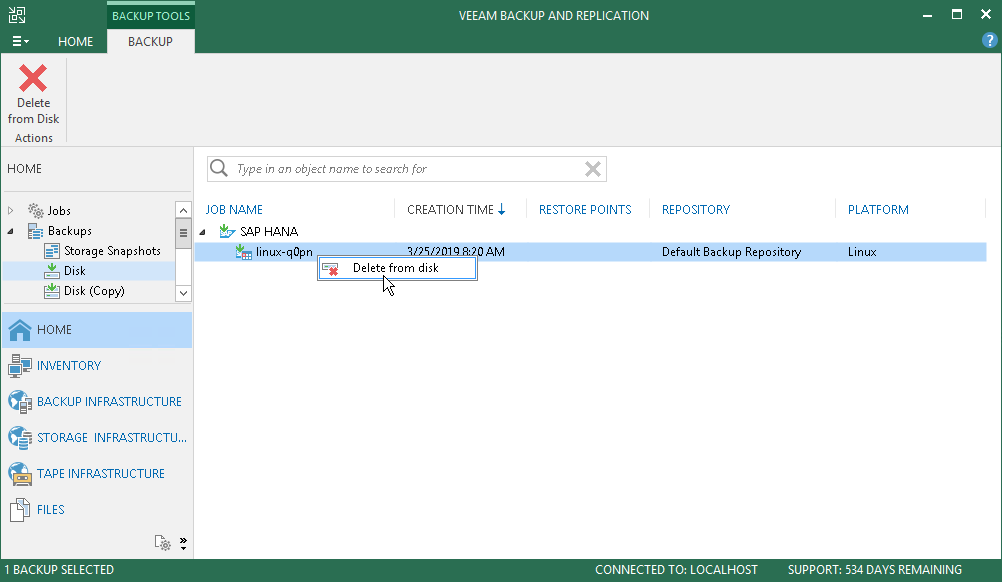Click the Veeam application logo icon

[17, 15]
